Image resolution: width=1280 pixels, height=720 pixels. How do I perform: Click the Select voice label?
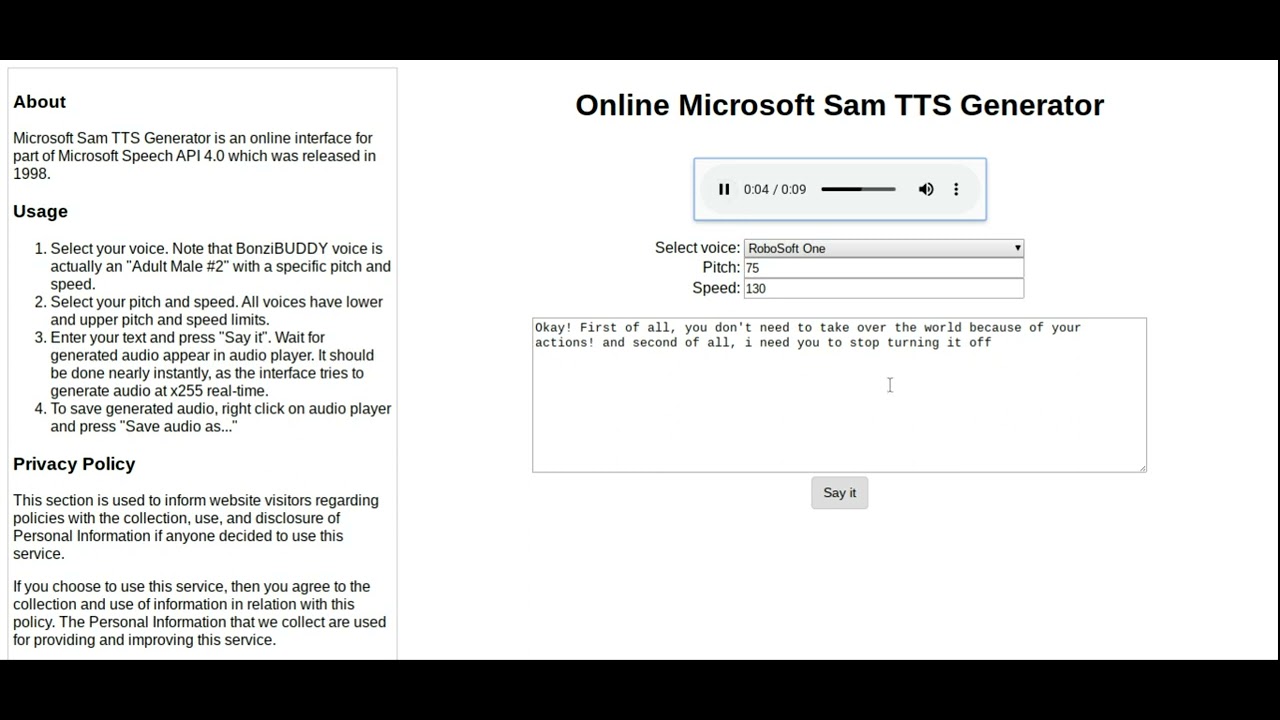click(x=697, y=248)
